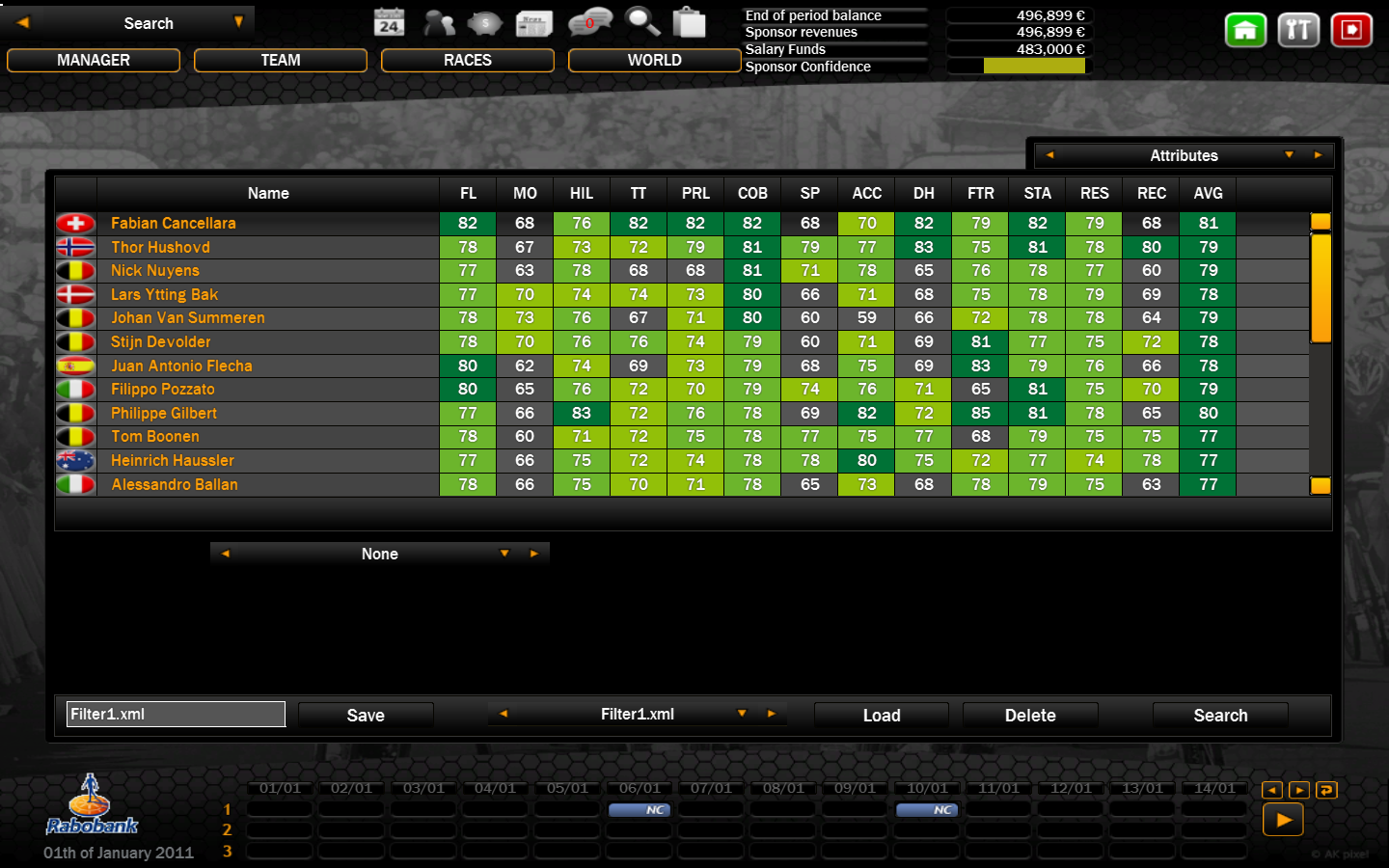Open the clipboard icon in top toolbar
The width and height of the screenshot is (1389, 868).
(689, 22)
